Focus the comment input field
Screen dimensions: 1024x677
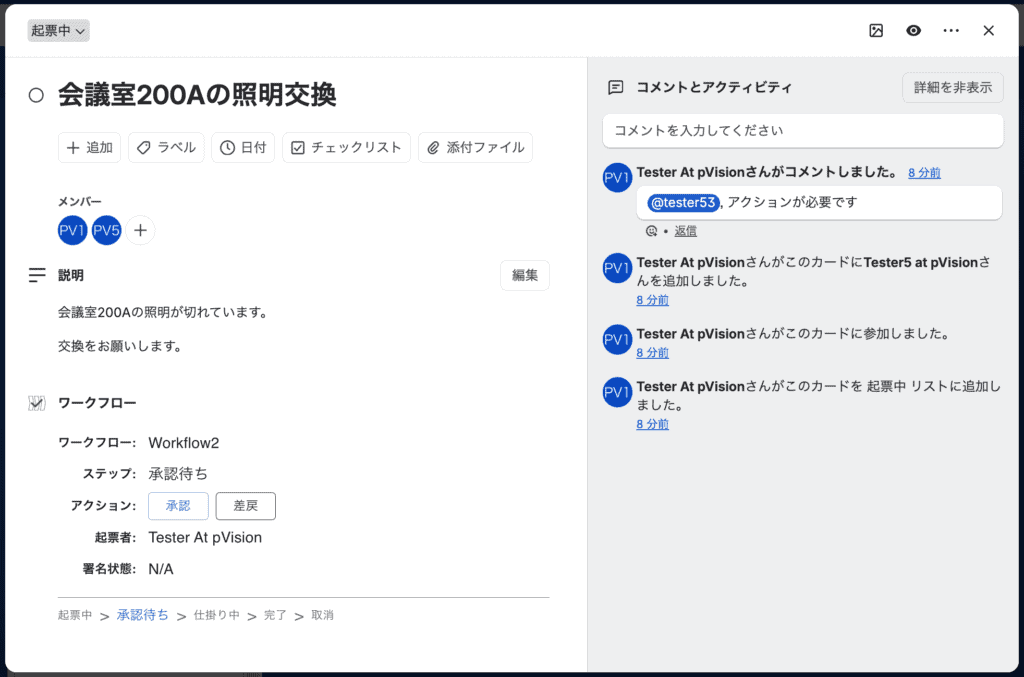803,131
